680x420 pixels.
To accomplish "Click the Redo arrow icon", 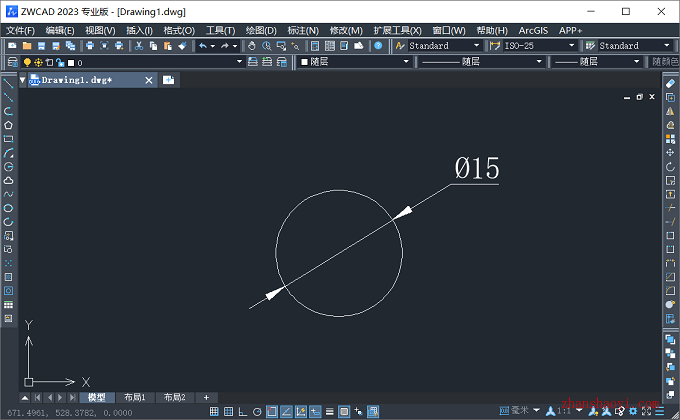I will click(x=225, y=46).
